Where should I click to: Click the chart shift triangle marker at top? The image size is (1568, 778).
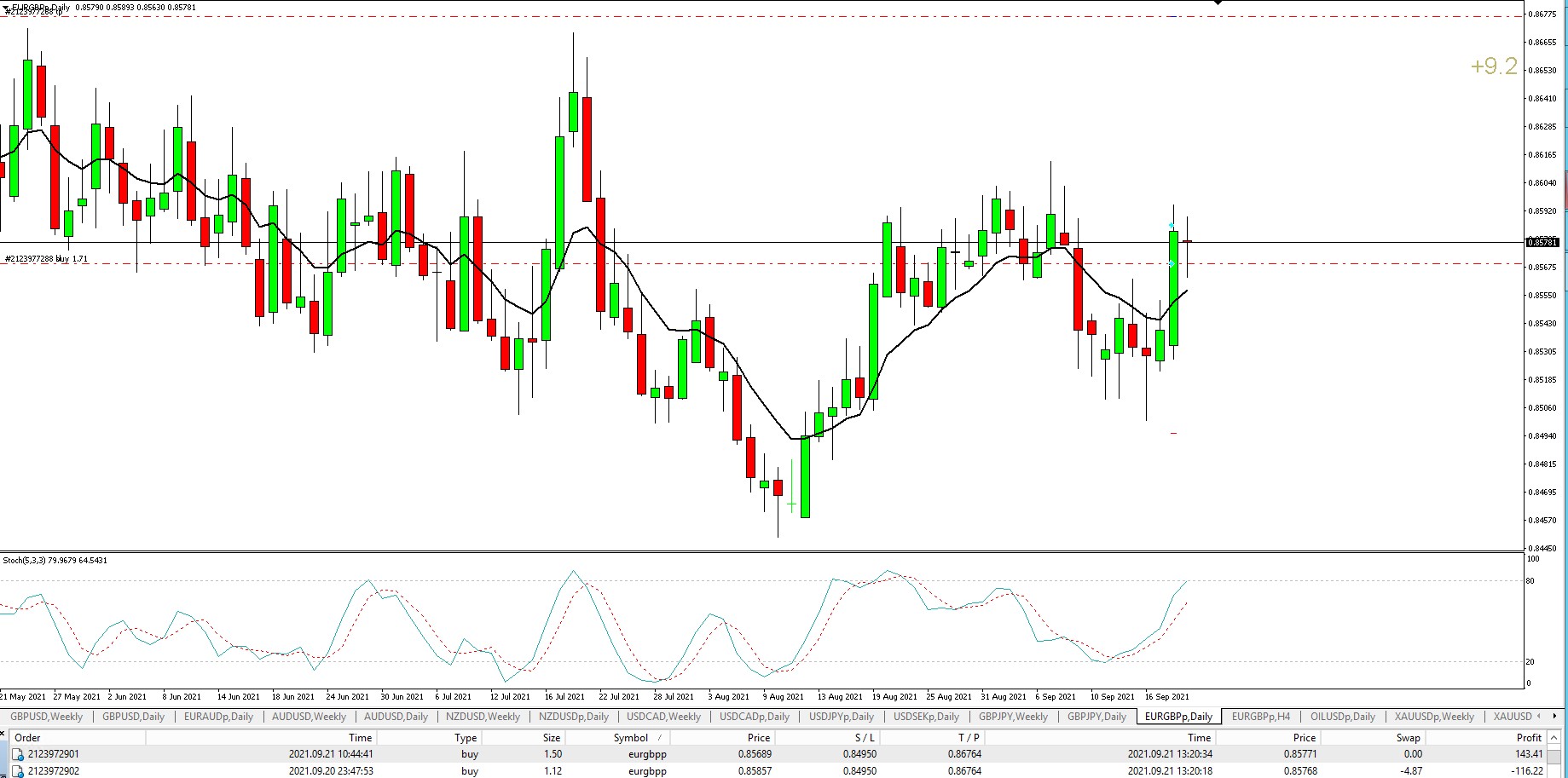[1218, 3]
